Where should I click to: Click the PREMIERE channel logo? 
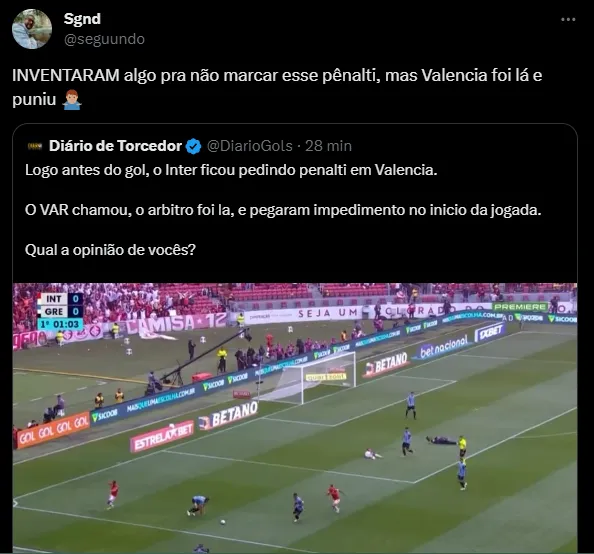point(520,307)
